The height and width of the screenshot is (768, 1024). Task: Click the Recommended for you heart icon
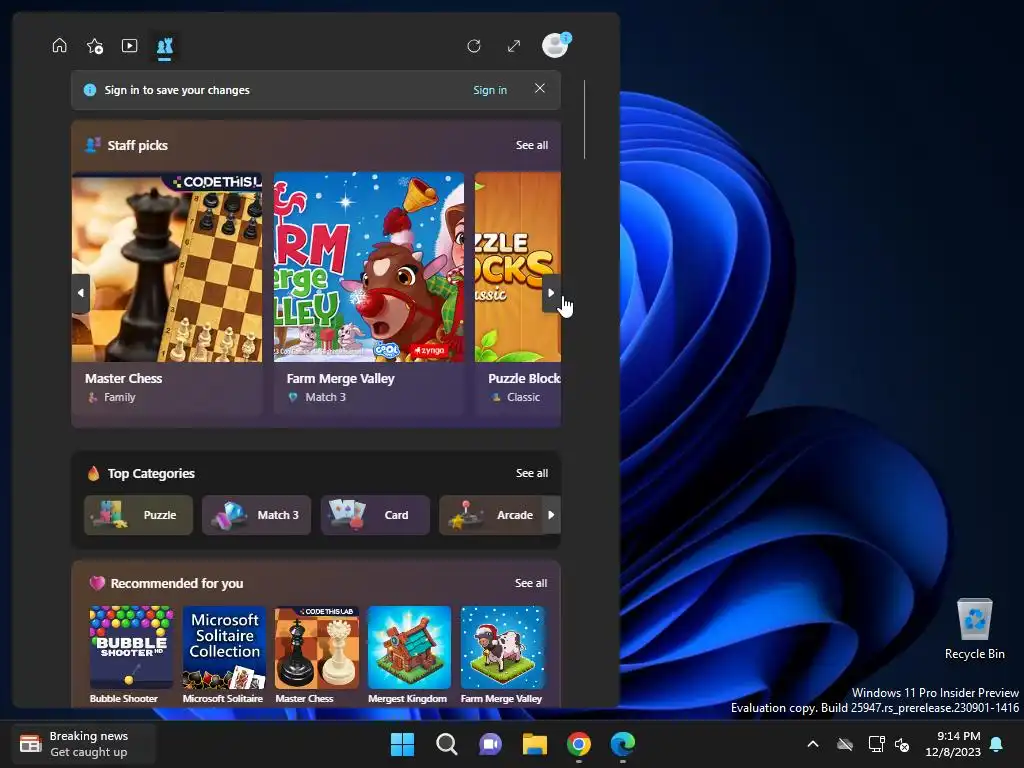(97, 583)
